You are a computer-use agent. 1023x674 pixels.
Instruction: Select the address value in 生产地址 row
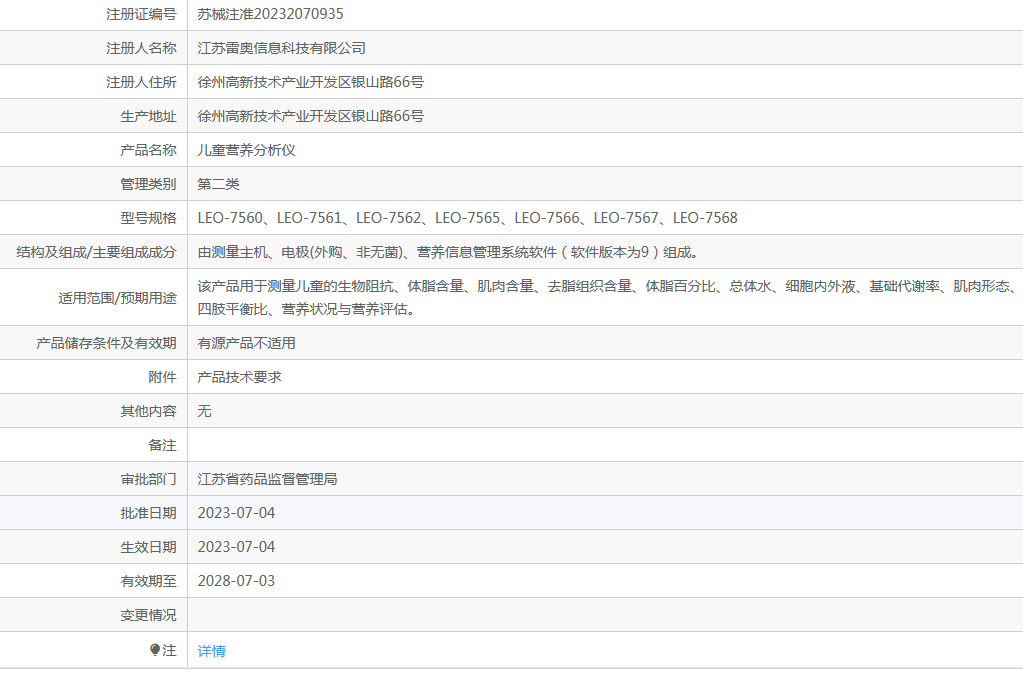click(x=311, y=115)
